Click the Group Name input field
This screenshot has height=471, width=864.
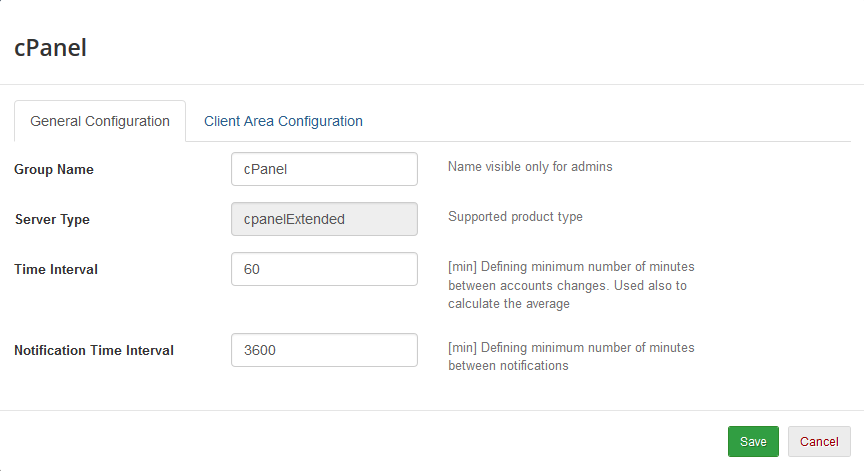pos(324,169)
